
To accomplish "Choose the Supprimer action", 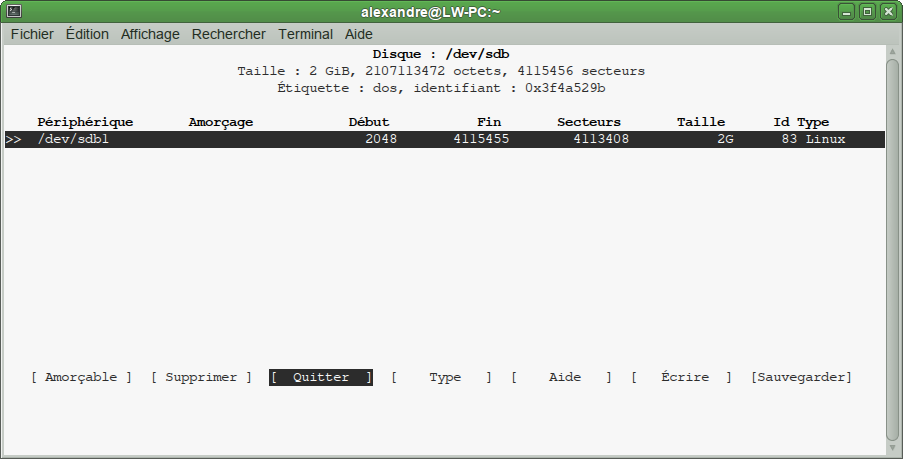I will [x=201, y=377].
